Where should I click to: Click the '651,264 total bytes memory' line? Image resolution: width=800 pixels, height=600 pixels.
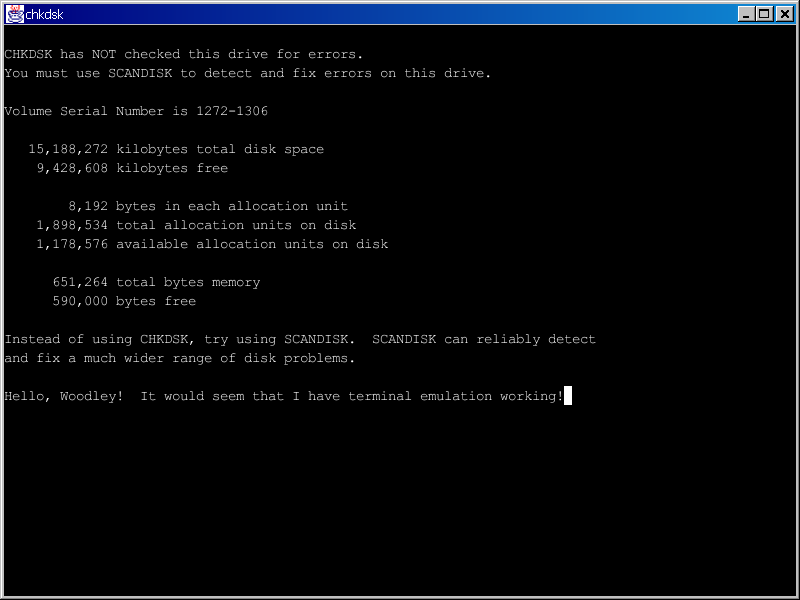point(156,282)
